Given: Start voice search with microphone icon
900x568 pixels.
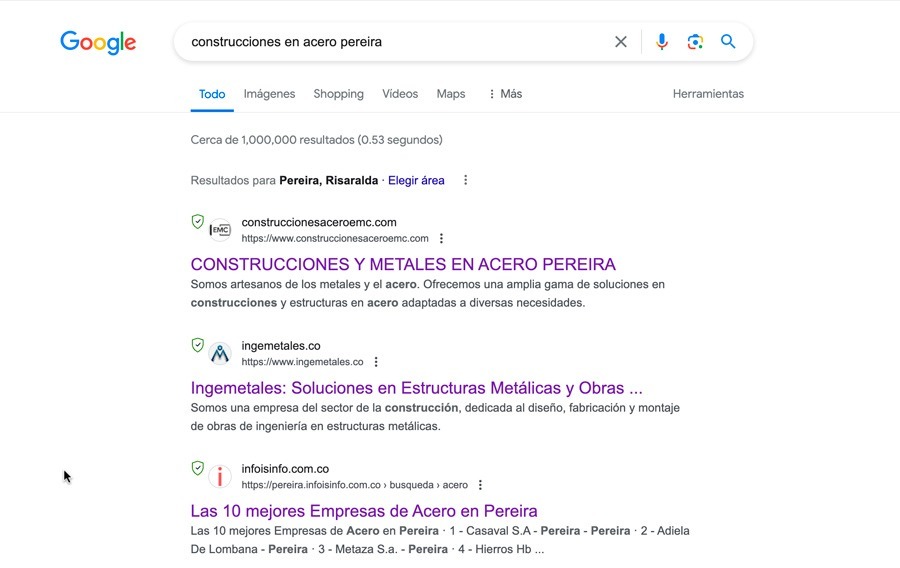Looking at the screenshot, I should tap(661, 42).
